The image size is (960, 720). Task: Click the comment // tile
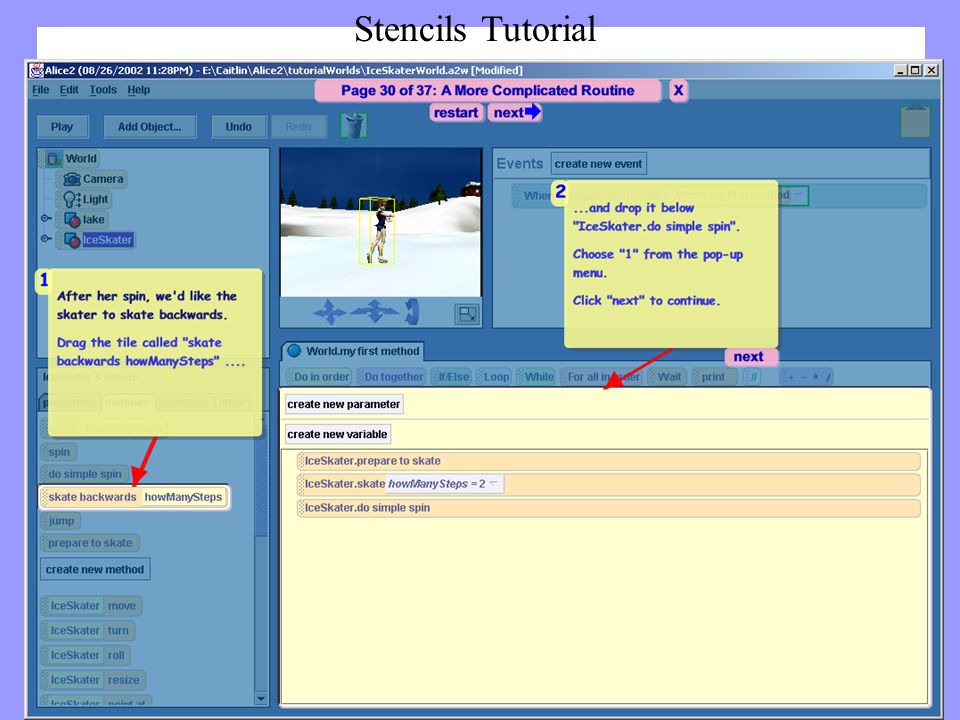tap(752, 377)
